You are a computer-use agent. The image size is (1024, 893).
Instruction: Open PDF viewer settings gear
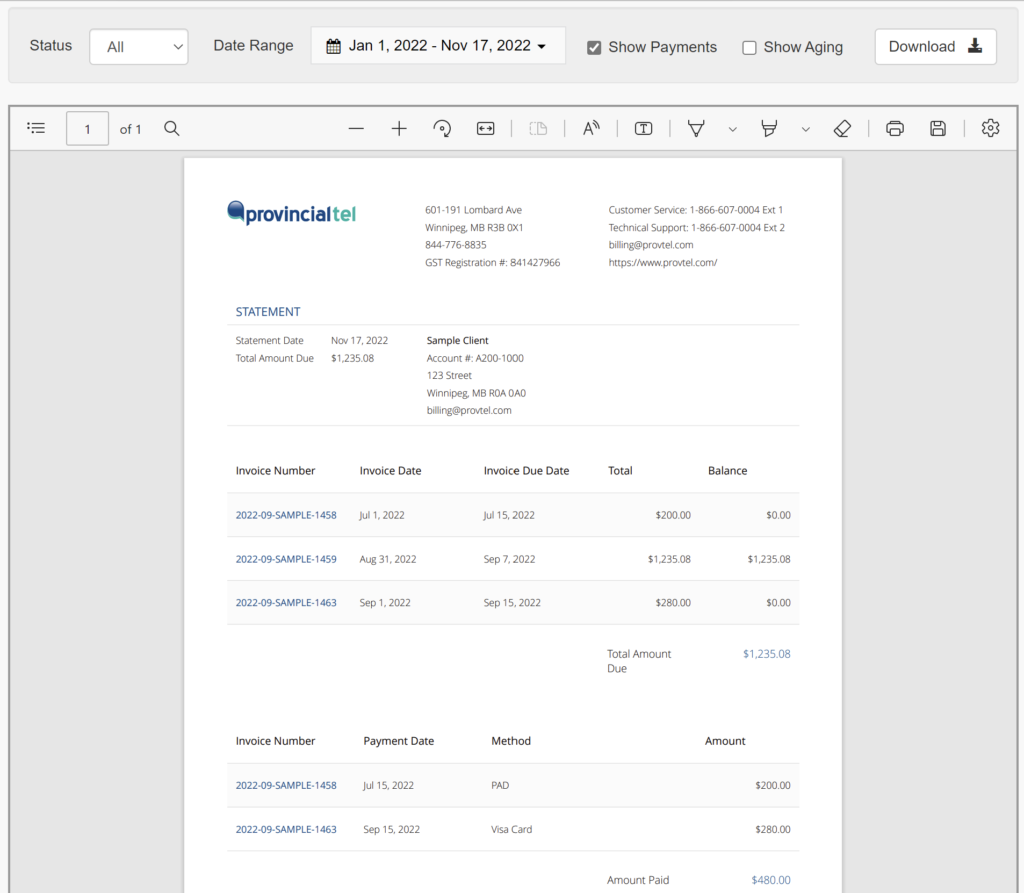tap(991, 128)
